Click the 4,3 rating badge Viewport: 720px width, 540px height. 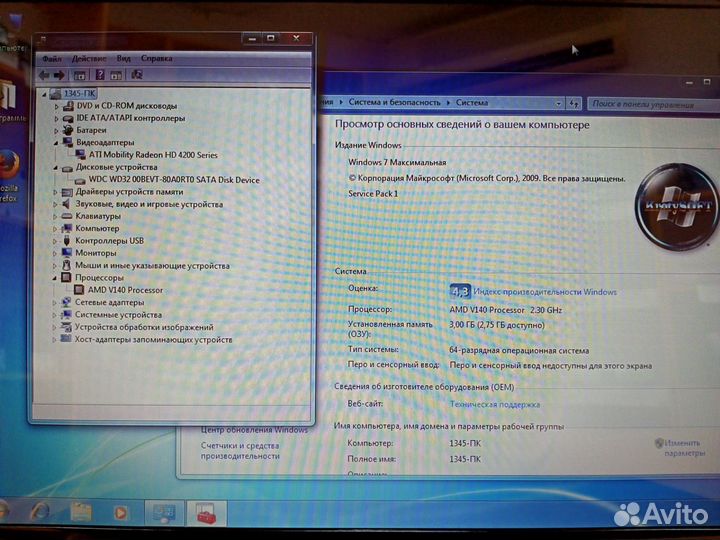coord(460,291)
